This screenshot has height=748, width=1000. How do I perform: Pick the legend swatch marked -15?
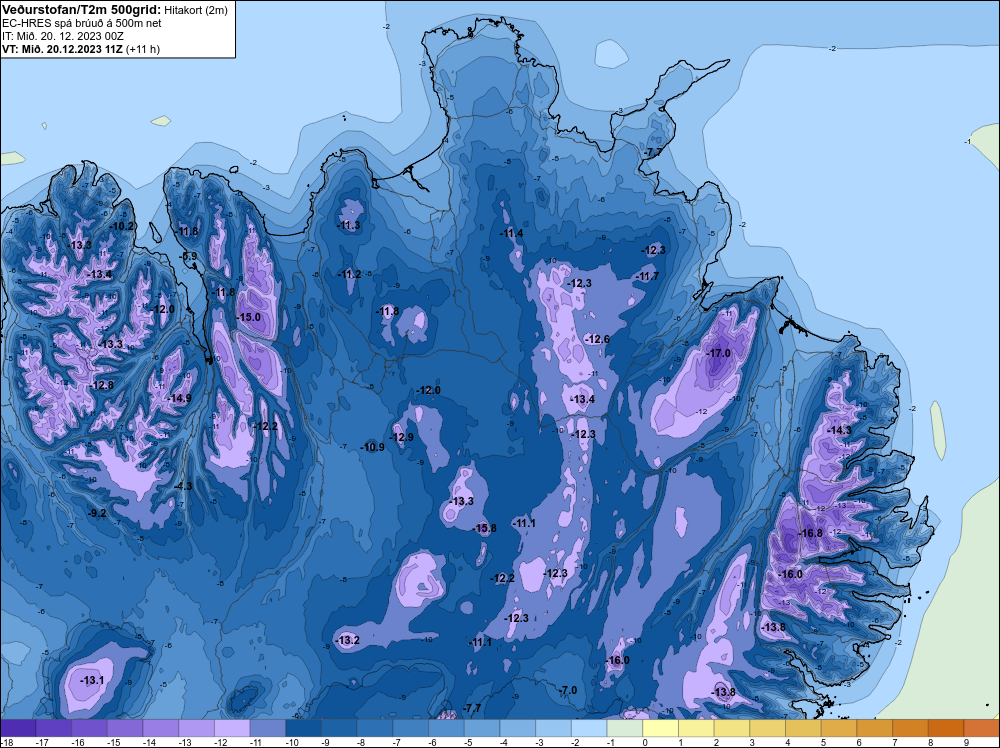coord(125,728)
